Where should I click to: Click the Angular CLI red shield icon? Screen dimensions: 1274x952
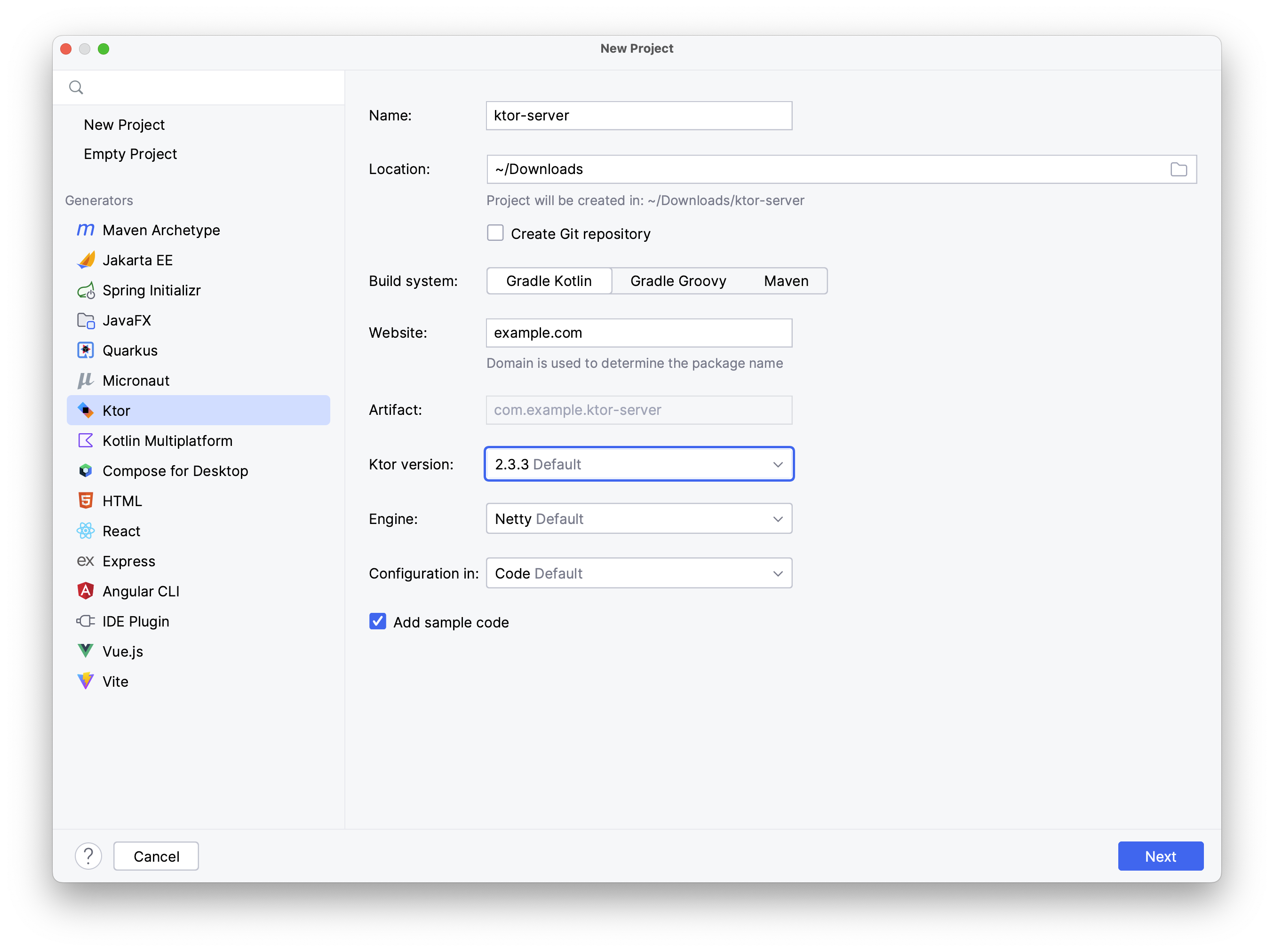coord(85,591)
